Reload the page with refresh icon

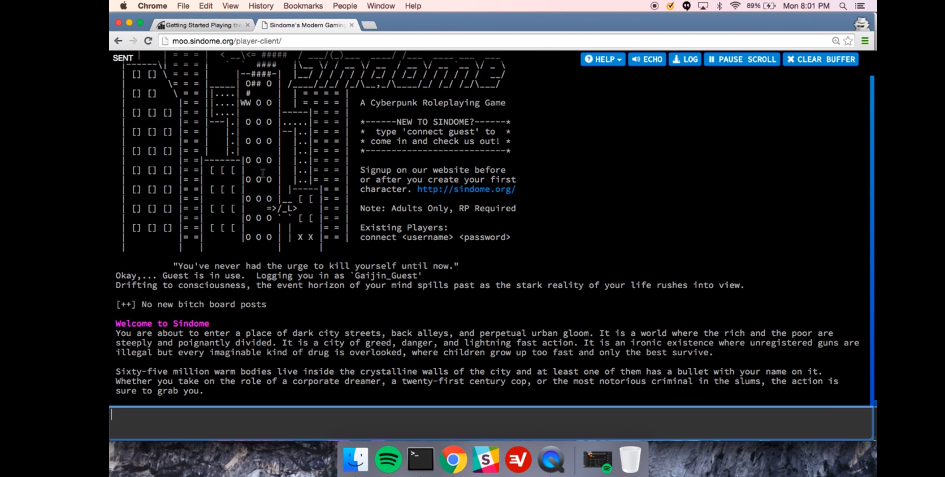click(148, 41)
